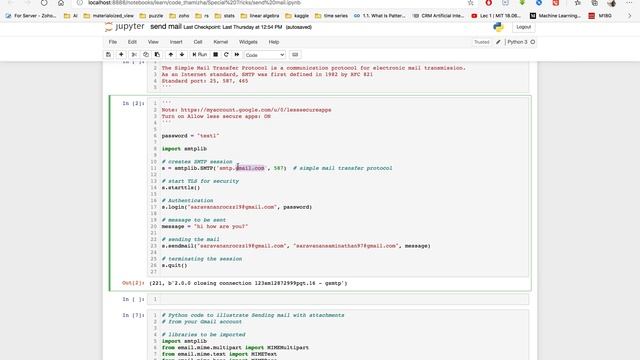Open the Kernel menu
Screen dimensions: 640x360
(221, 42)
